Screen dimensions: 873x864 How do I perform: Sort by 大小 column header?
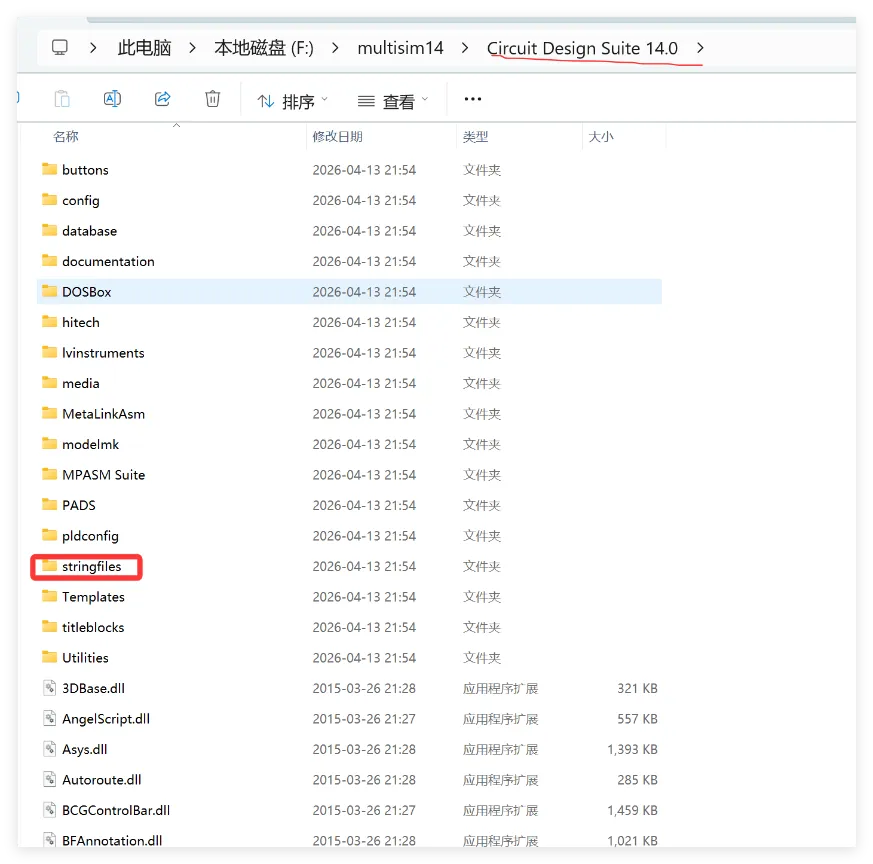pyautogui.click(x=601, y=136)
